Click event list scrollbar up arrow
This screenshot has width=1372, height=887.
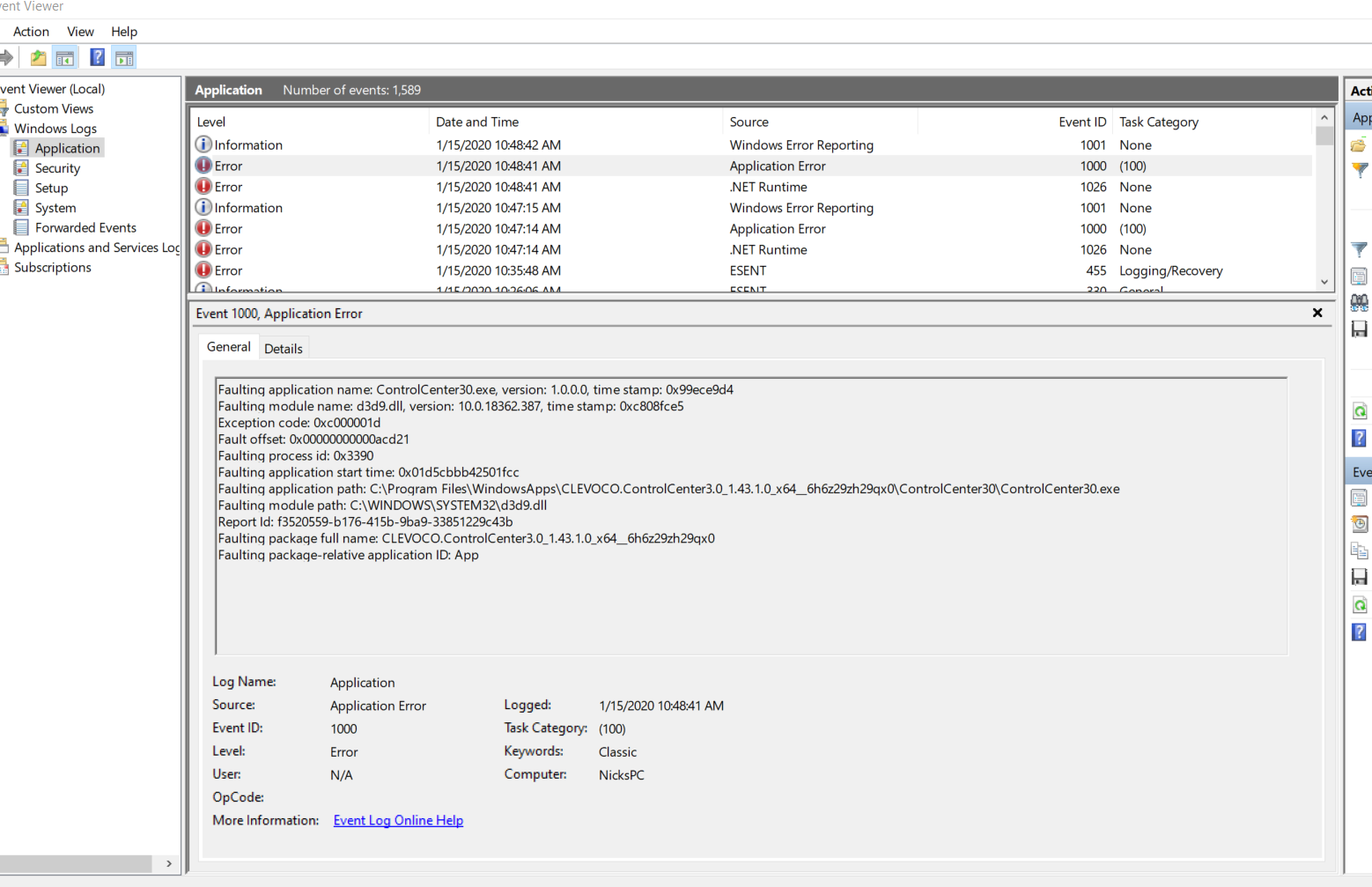pyautogui.click(x=1324, y=117)
